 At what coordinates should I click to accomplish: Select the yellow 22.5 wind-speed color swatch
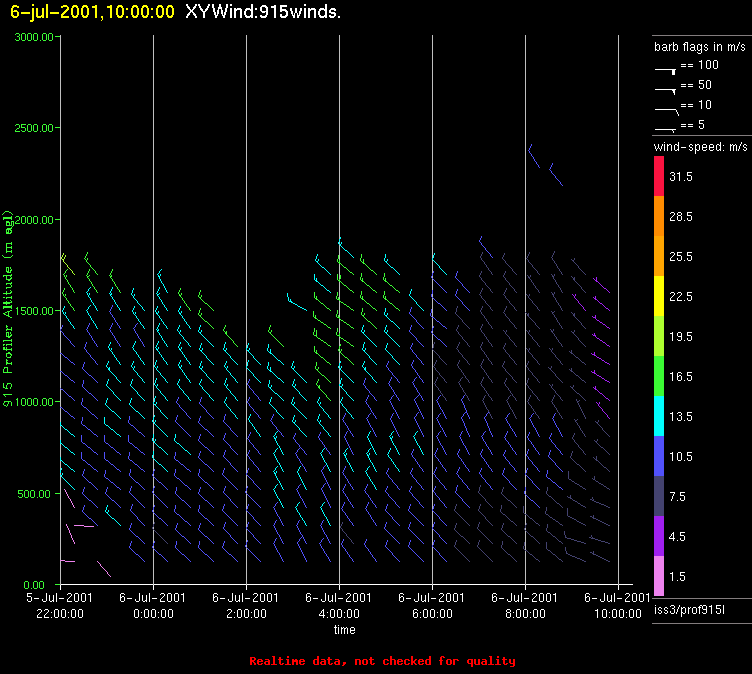tap(659, 296)
